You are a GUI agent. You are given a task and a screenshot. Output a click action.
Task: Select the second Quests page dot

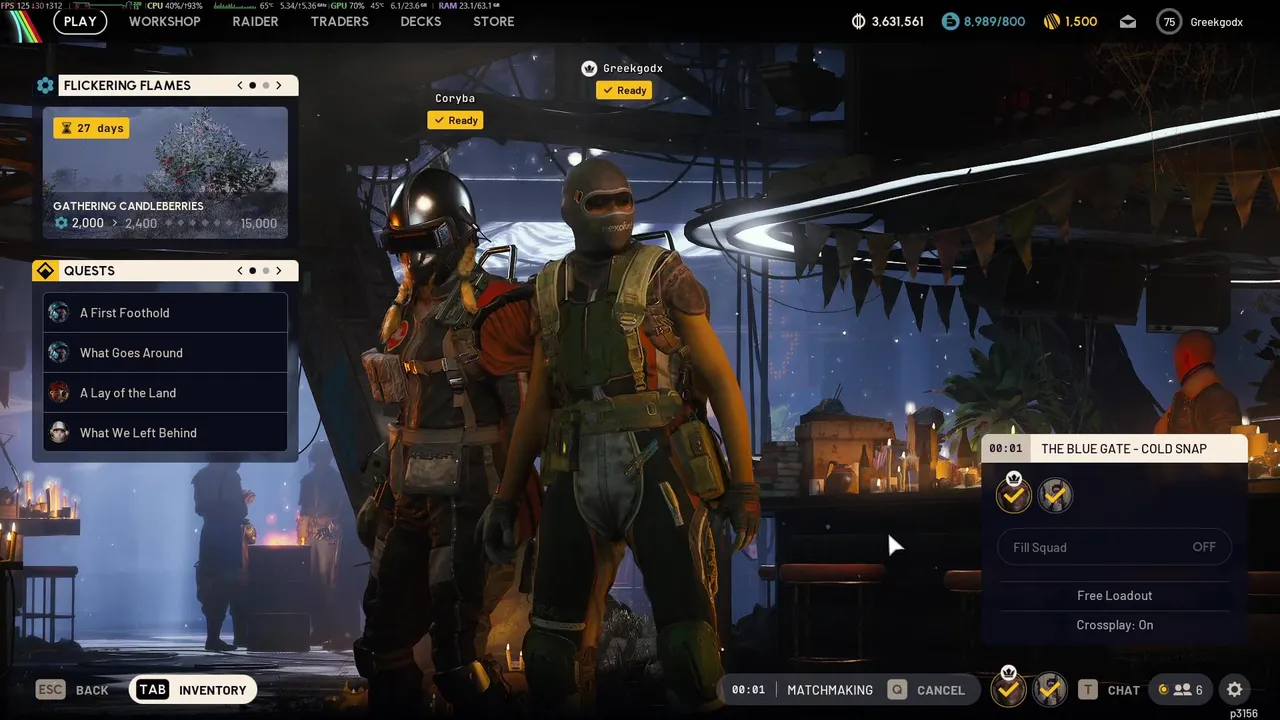click(x=266, y=271)
